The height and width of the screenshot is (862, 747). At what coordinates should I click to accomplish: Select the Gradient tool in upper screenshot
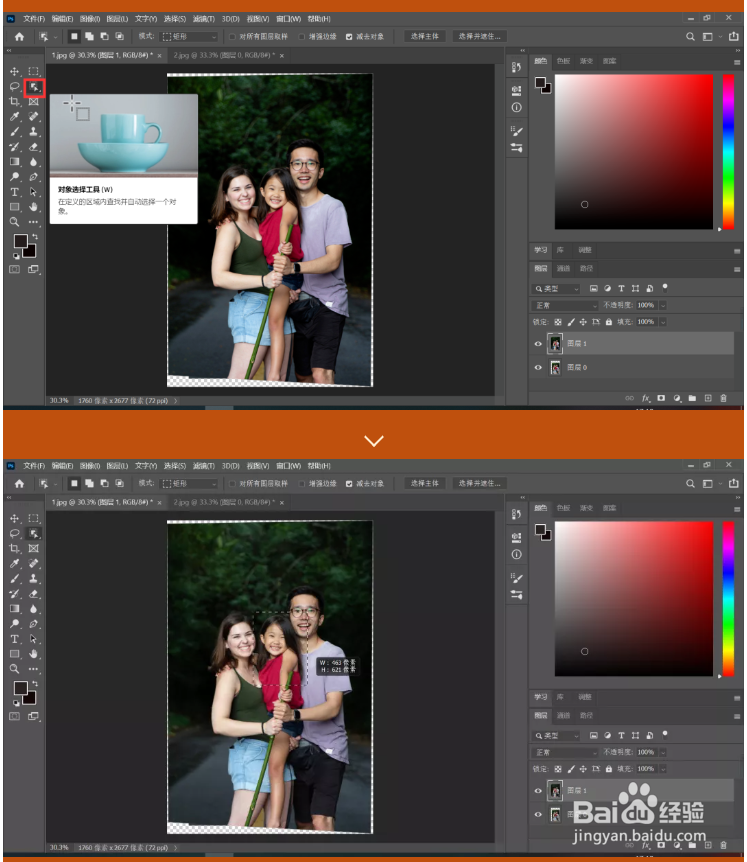(x=14, y=162)
